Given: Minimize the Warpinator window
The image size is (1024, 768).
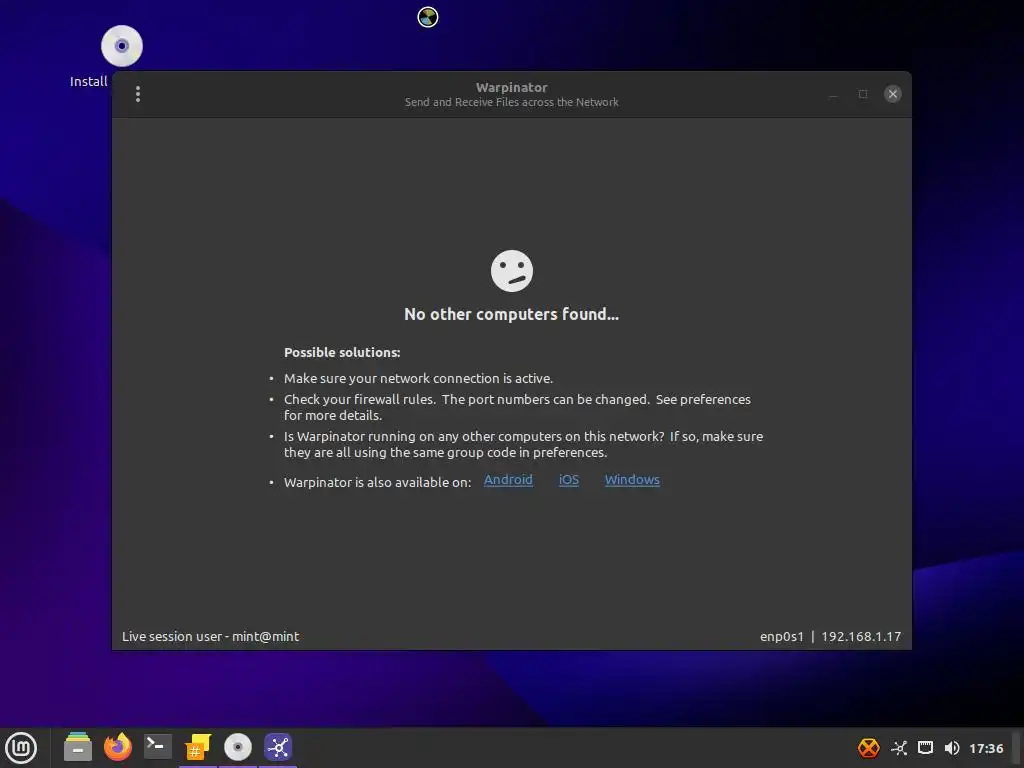Looking at the screenshot, I should (833, 94).
